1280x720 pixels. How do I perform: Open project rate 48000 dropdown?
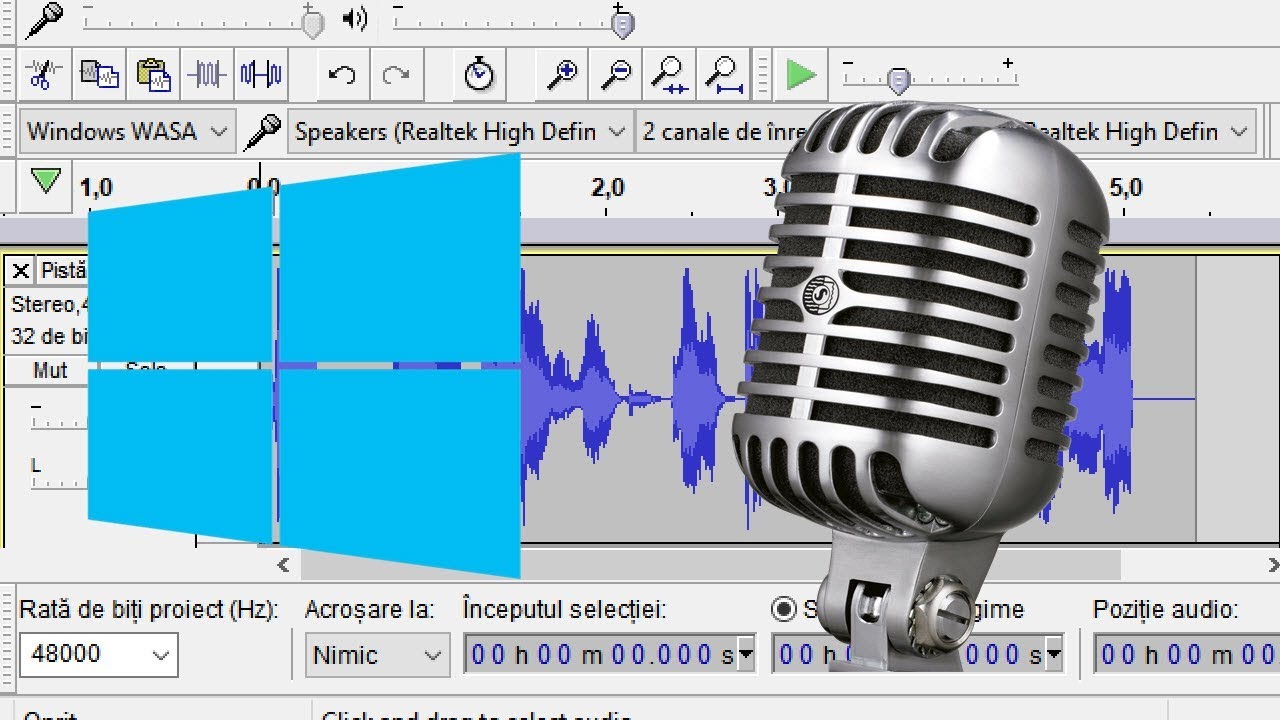[99, 655]
